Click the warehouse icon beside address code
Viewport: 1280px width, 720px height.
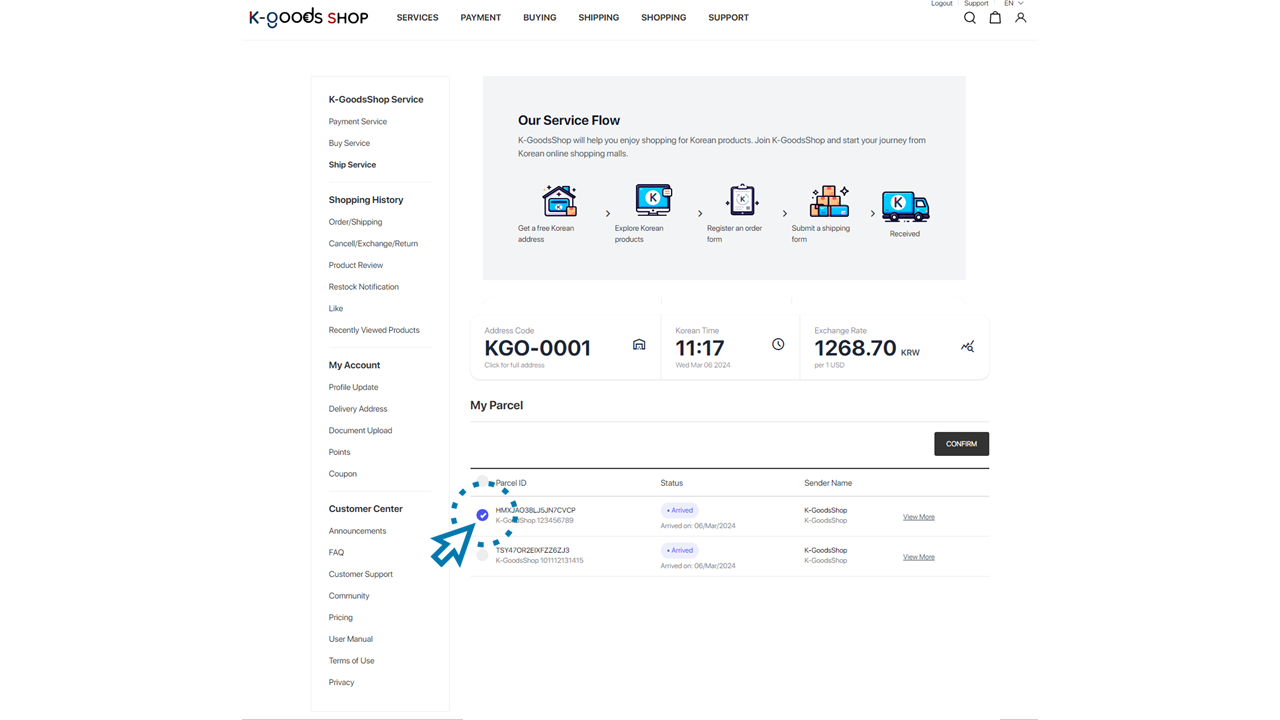(639, 345)
